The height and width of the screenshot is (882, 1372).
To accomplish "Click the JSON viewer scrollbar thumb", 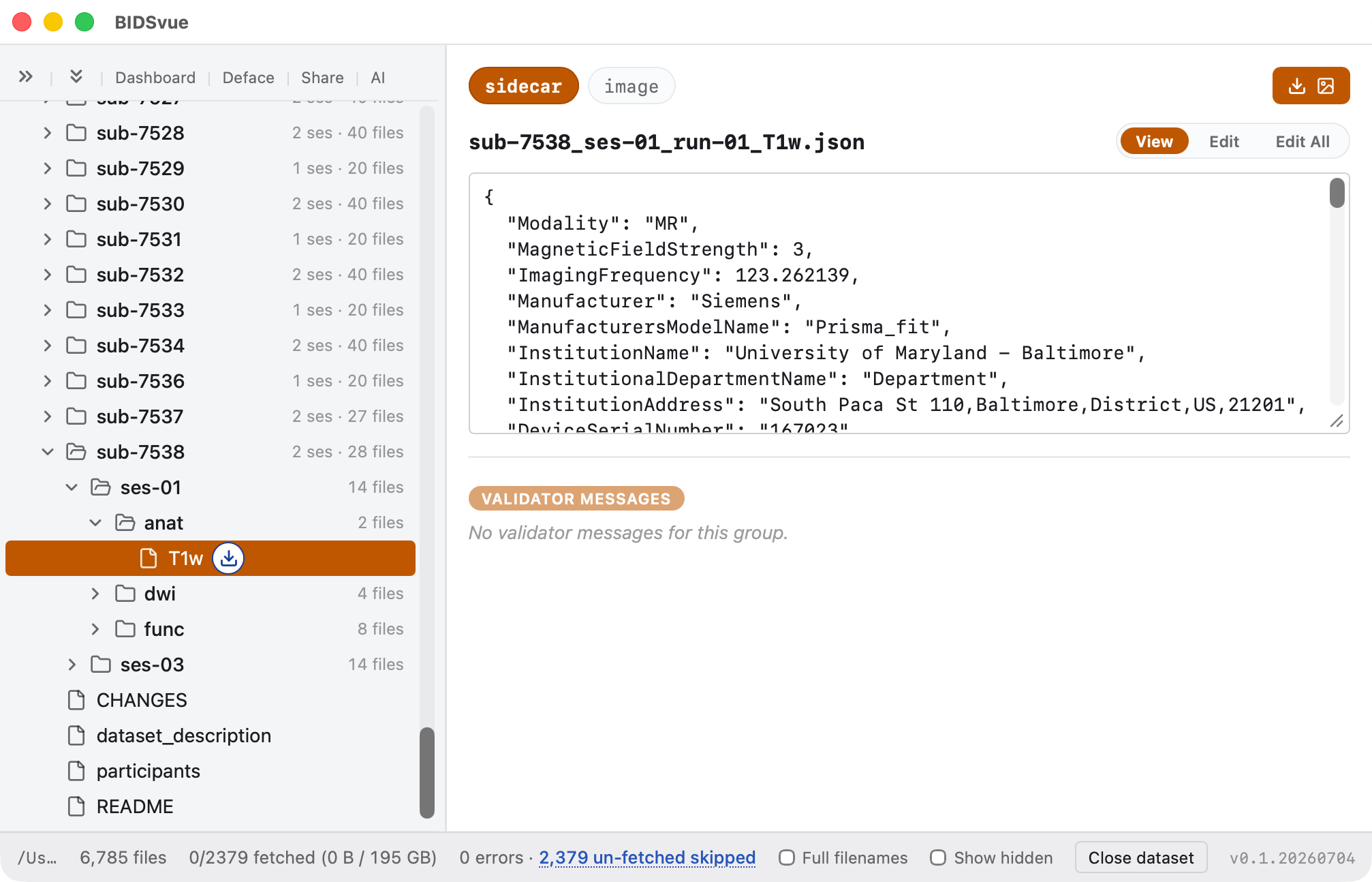I will pos(1337,193).
